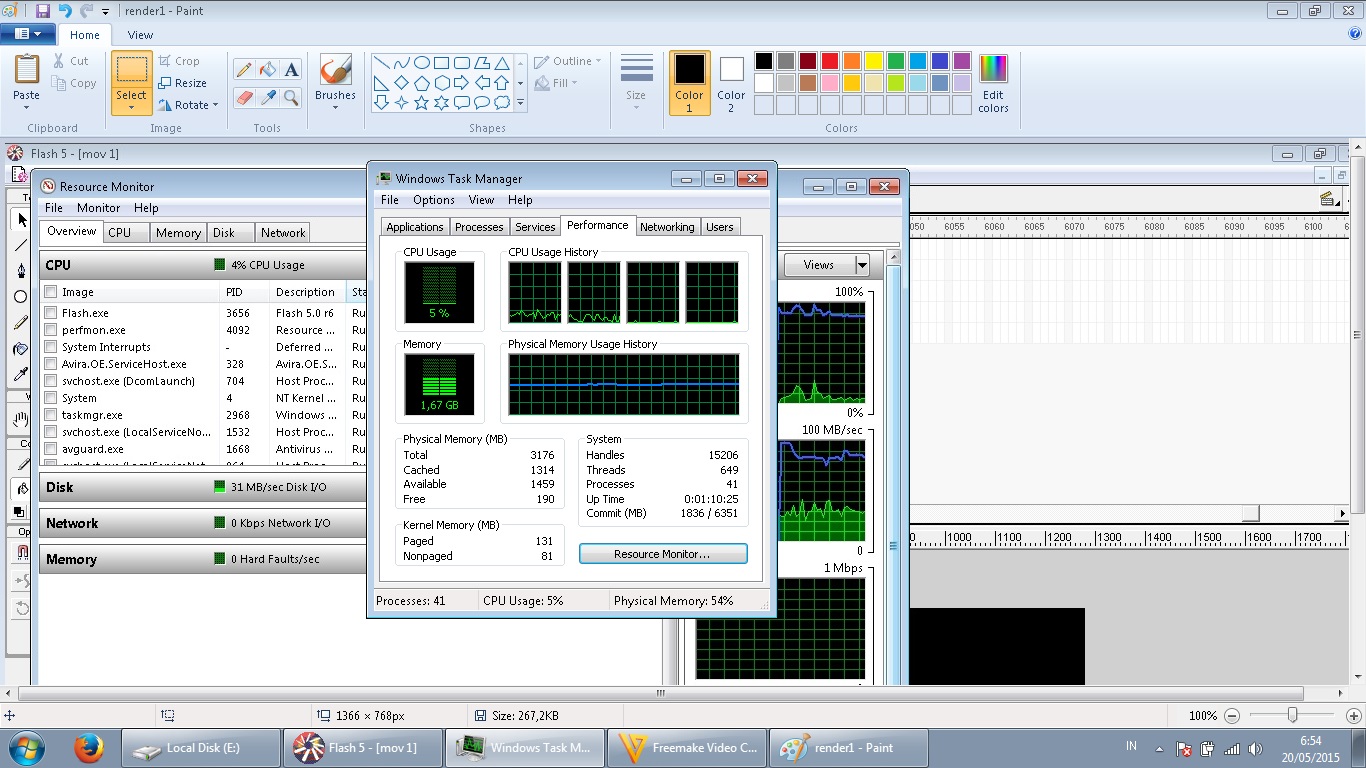The width and height of the screenshot is (1366, 768).
Task: Open the Brushes dropdown arrow
Action: point(335,108)
